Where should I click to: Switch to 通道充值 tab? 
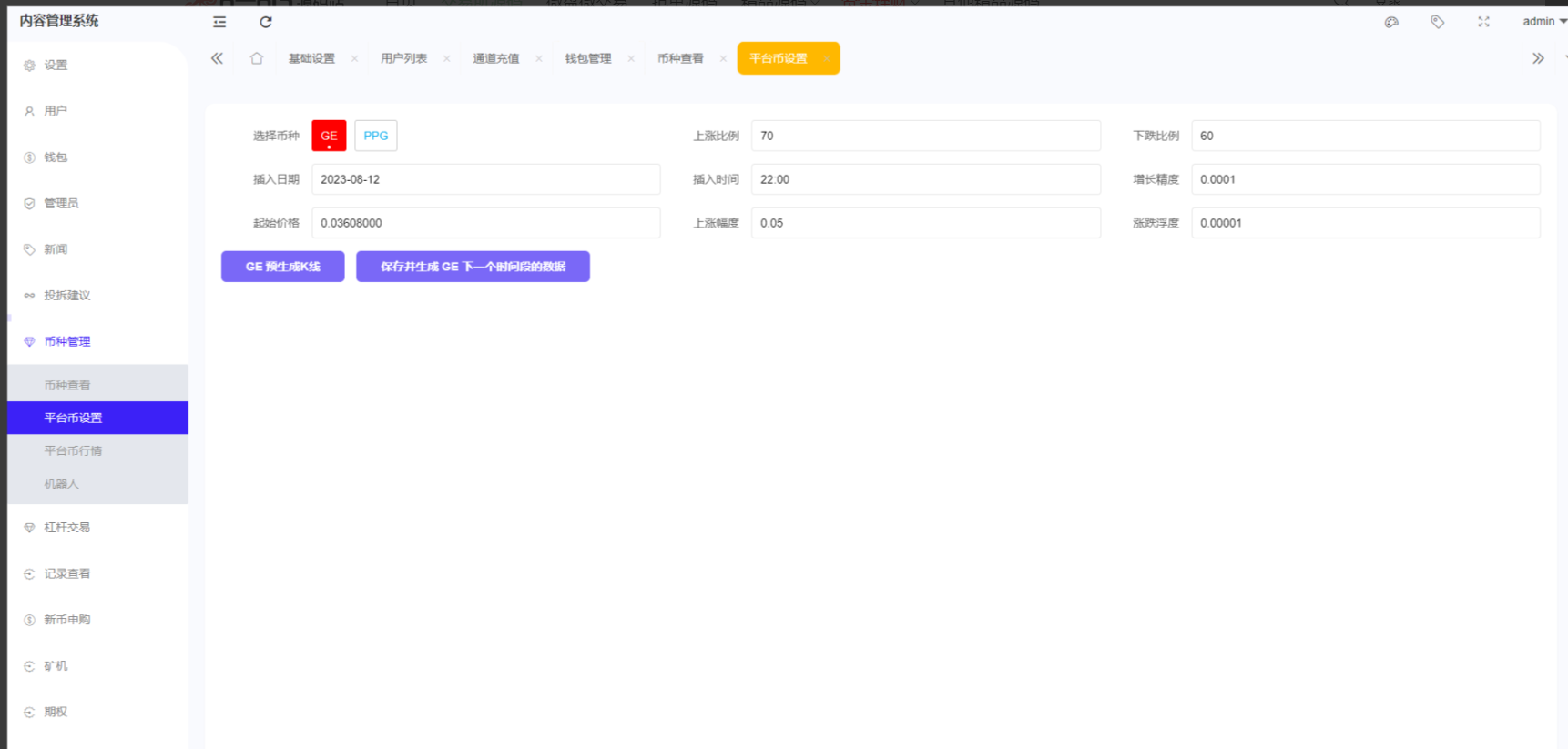point(495,58)
